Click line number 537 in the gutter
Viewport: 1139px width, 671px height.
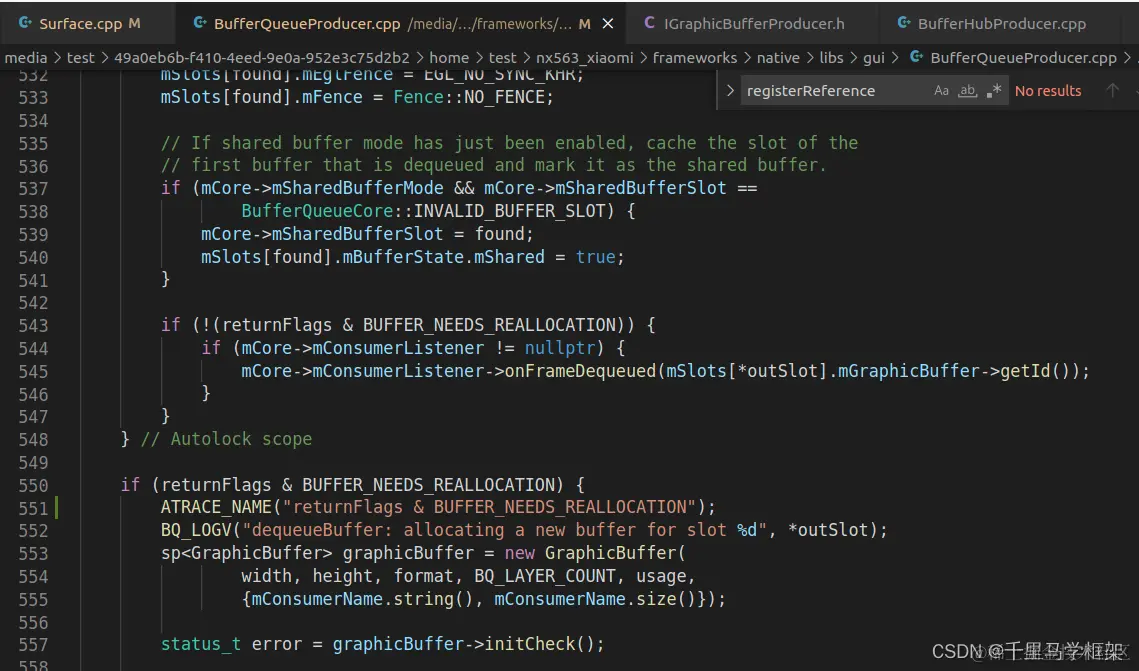(33, 189)
